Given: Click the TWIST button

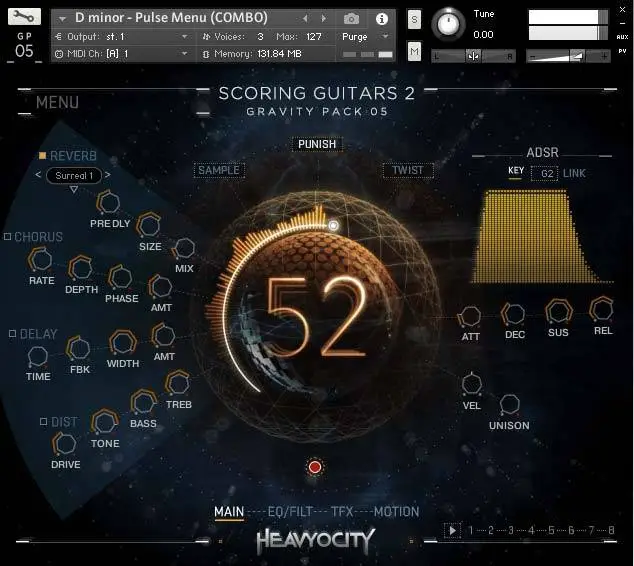Looking at the screenshot, I should coord(408,170).
